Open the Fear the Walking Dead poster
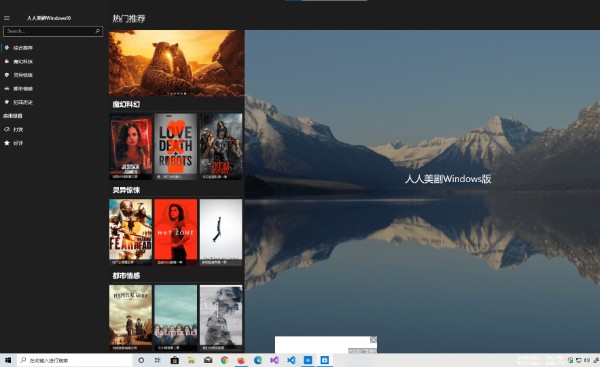The width and height of the screenshot is (600, 367). click(x=130, y=232)
